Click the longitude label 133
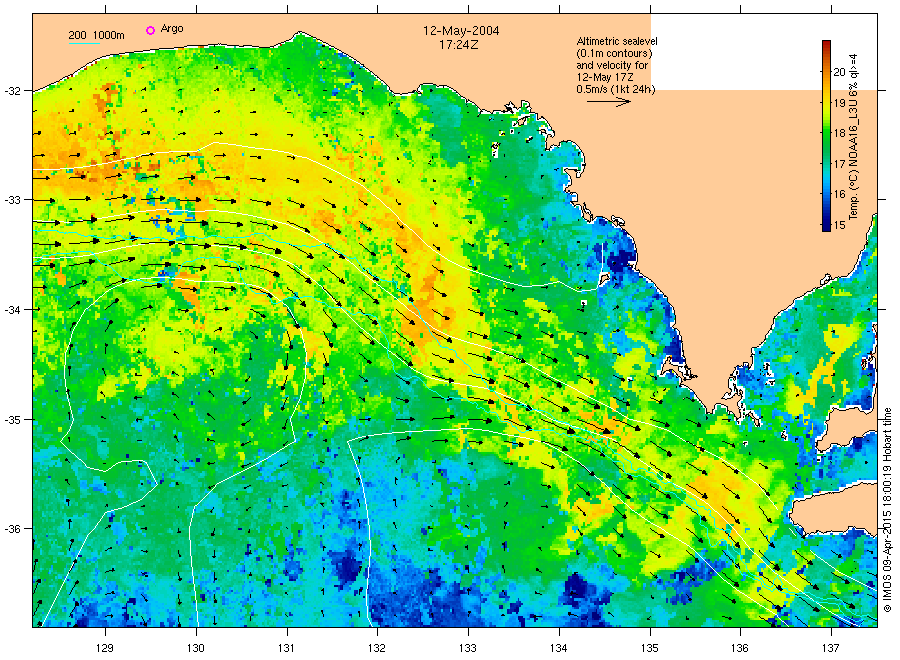 (468, 648)
